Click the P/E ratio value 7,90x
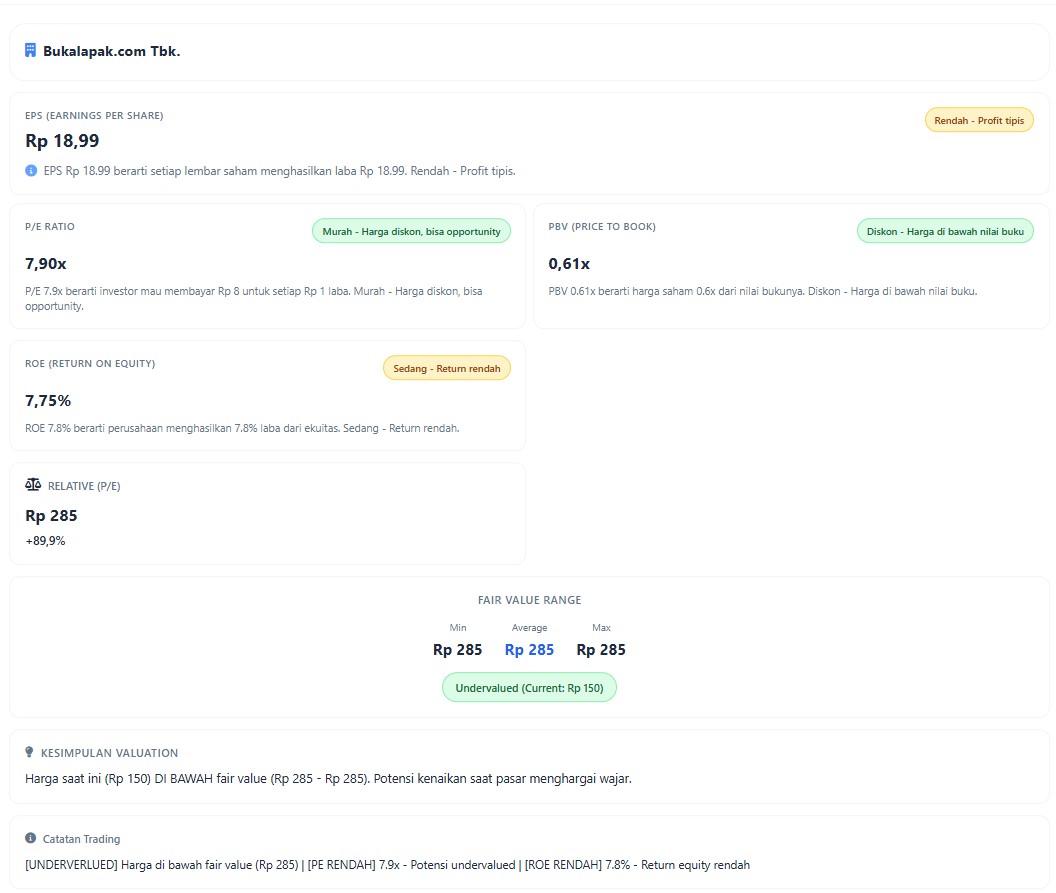The height and width of the screenshot is (893, 1056). (x=46, y=264)
